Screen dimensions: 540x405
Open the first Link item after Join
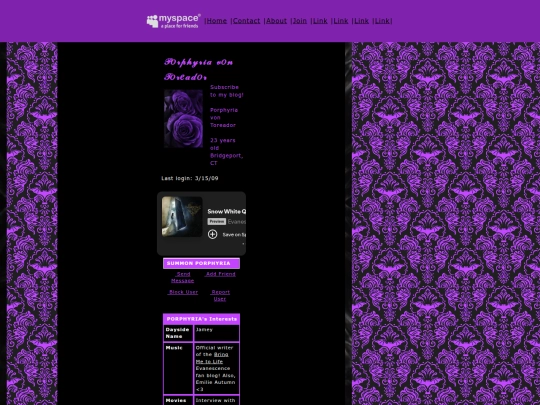coord(320,21)
